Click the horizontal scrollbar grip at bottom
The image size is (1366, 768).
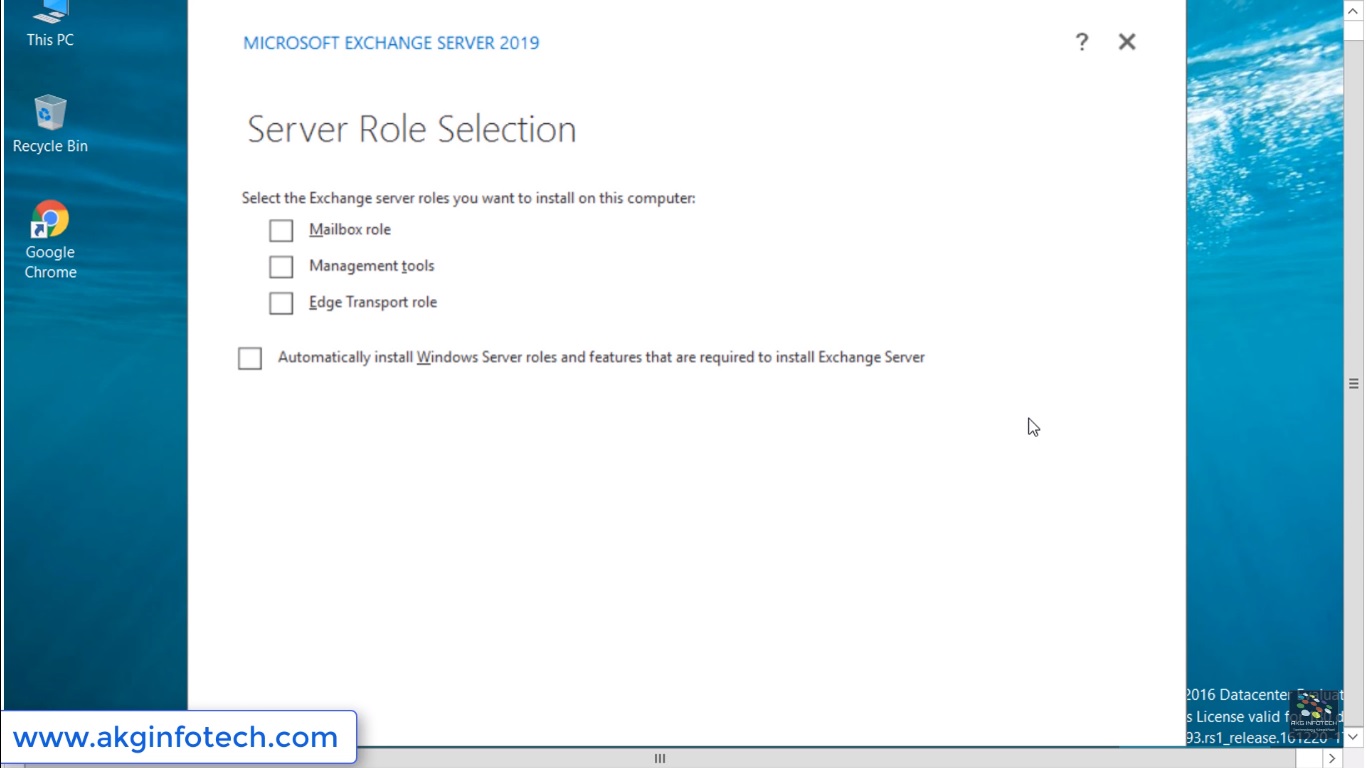tap(660, 759)
